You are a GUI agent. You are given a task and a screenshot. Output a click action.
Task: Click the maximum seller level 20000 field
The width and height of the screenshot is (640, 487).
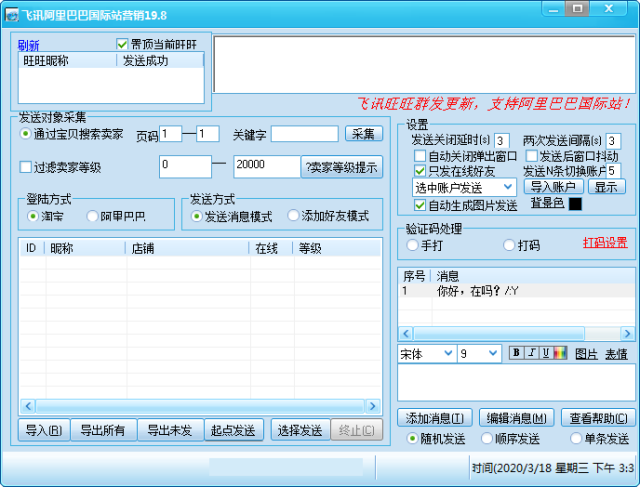click(267, 167)
